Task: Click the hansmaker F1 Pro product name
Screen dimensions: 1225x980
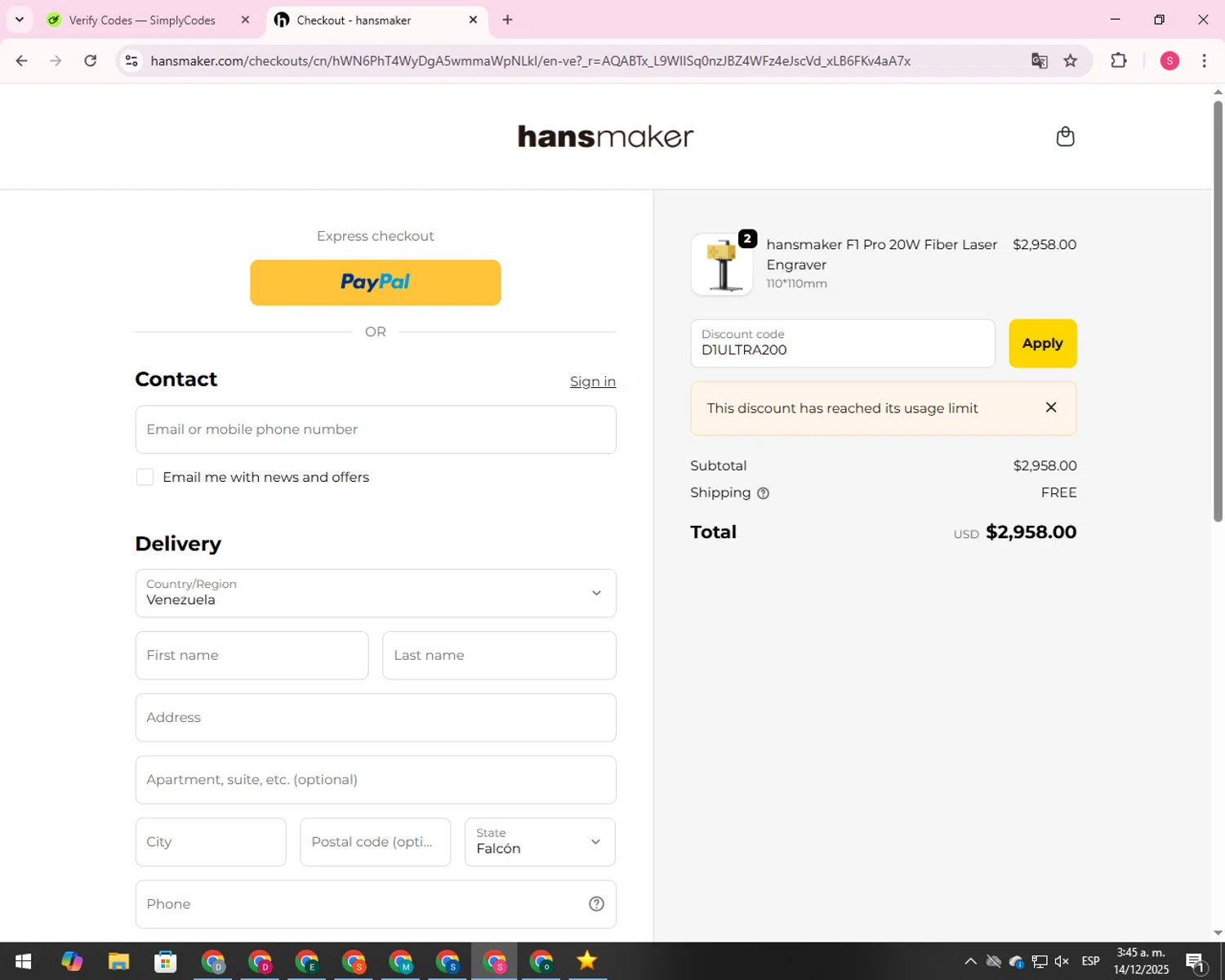Action: [881, 255]
